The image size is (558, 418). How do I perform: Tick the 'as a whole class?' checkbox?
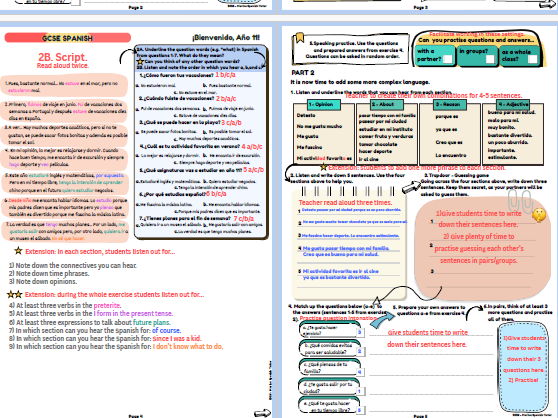point(532,59)
